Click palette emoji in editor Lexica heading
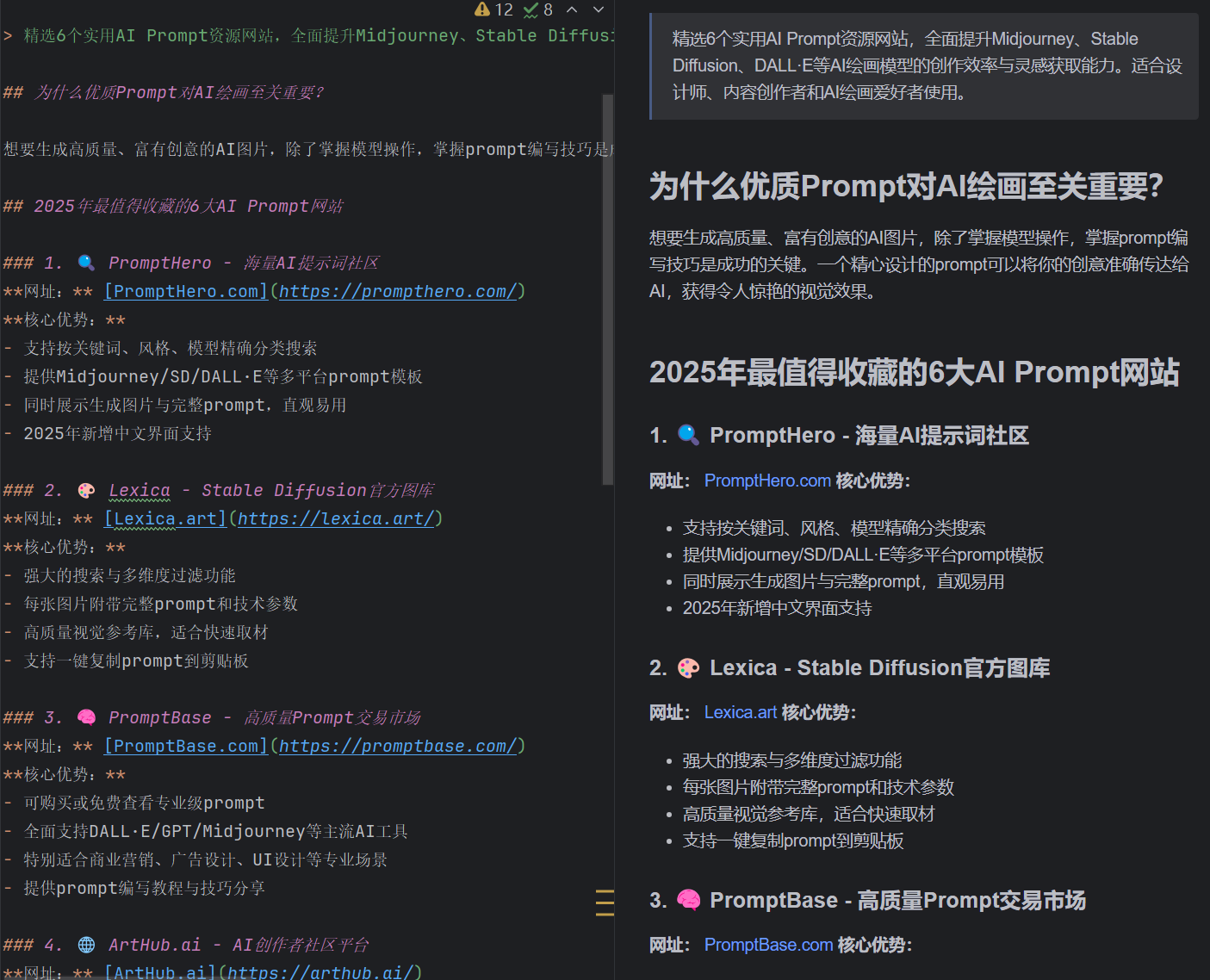This screenshot has width=1210, height=980. coord(86,490)
